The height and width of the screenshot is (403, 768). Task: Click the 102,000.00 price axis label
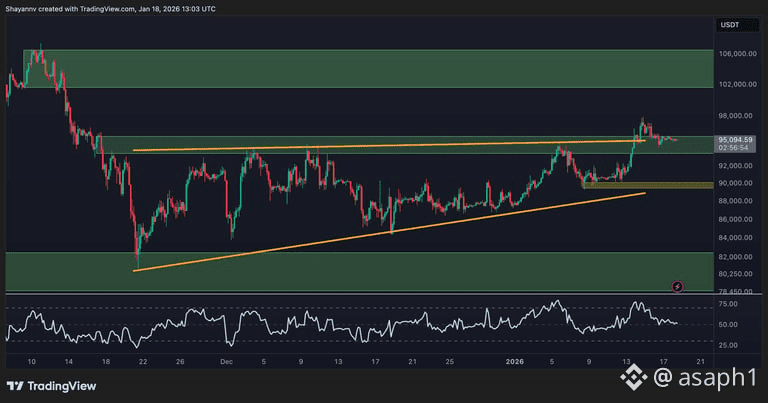click(x=738, y=84)
